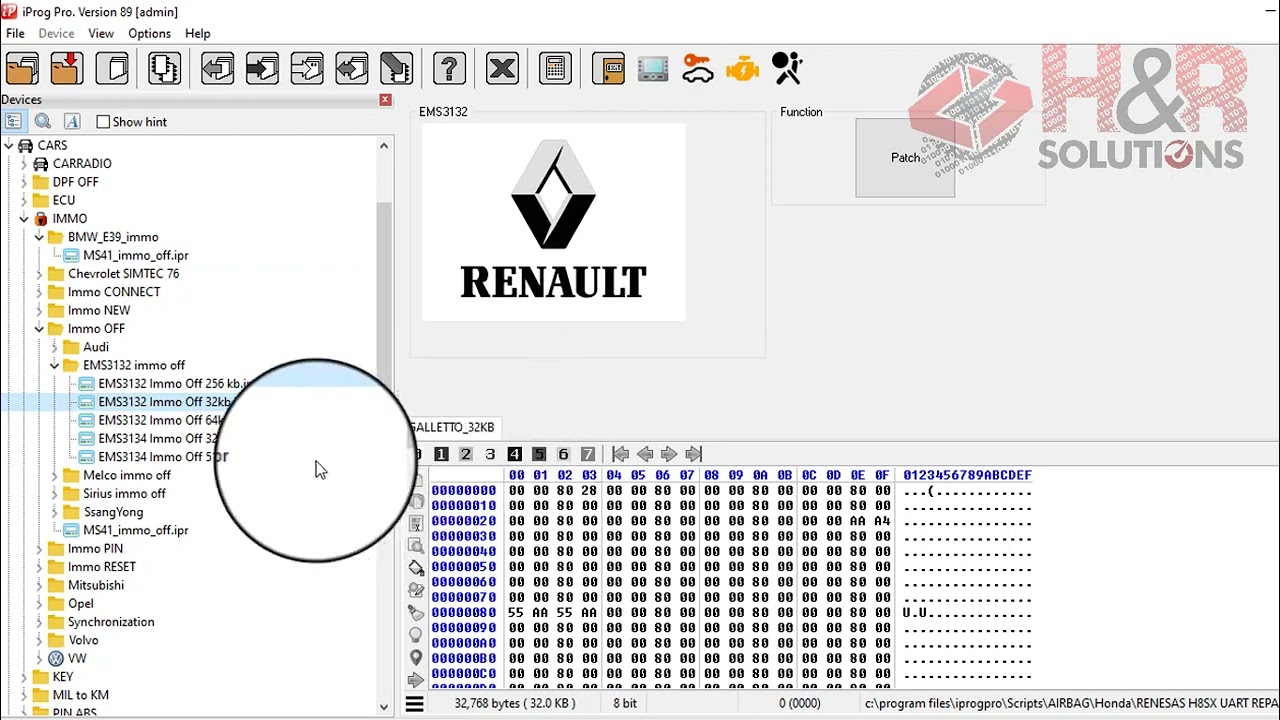Click the hamburger menu icon in status bar
The height and width of the screenshot is (720, 1280).
[x=414, y=704]
